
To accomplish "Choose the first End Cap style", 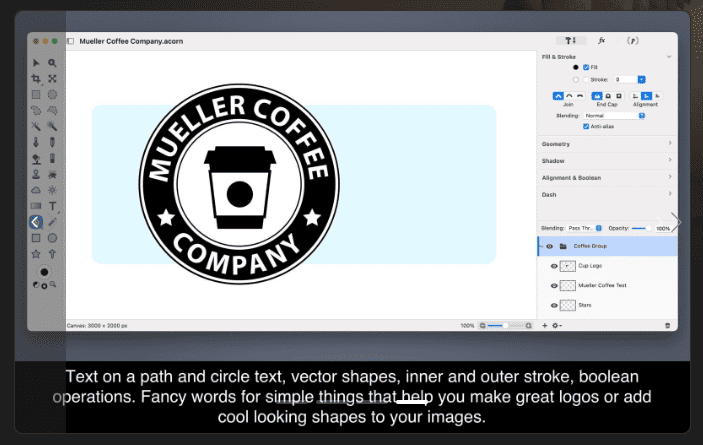I will coord(597,96).
